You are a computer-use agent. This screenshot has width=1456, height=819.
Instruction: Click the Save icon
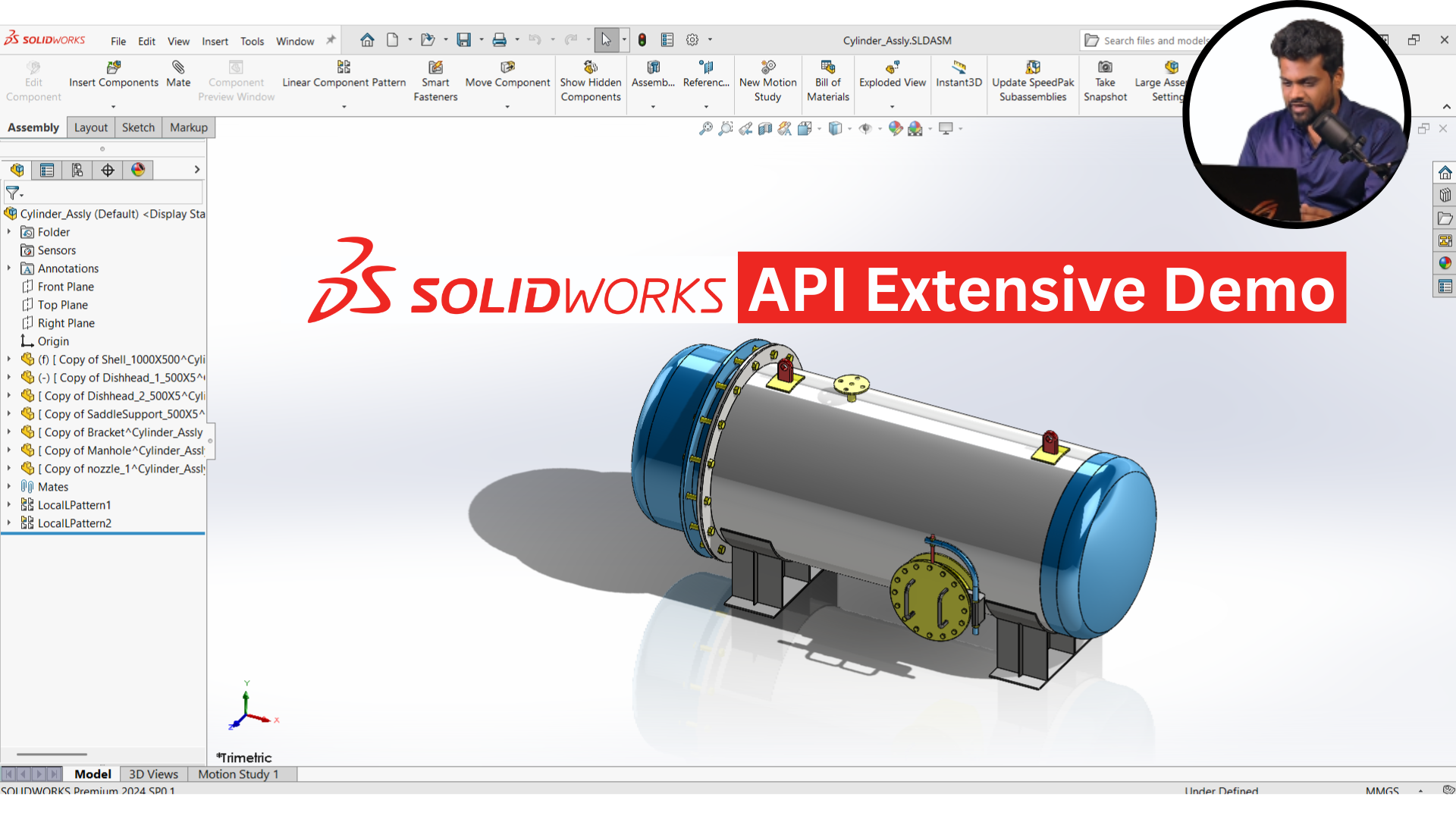[463, 40]
